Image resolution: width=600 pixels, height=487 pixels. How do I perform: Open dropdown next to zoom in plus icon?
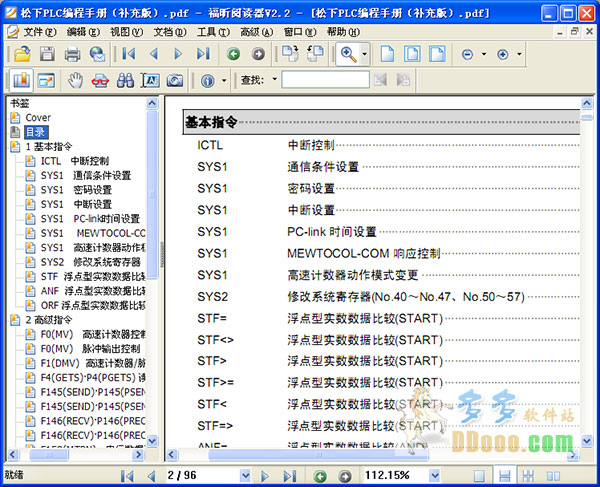click(x=519, y=54)
